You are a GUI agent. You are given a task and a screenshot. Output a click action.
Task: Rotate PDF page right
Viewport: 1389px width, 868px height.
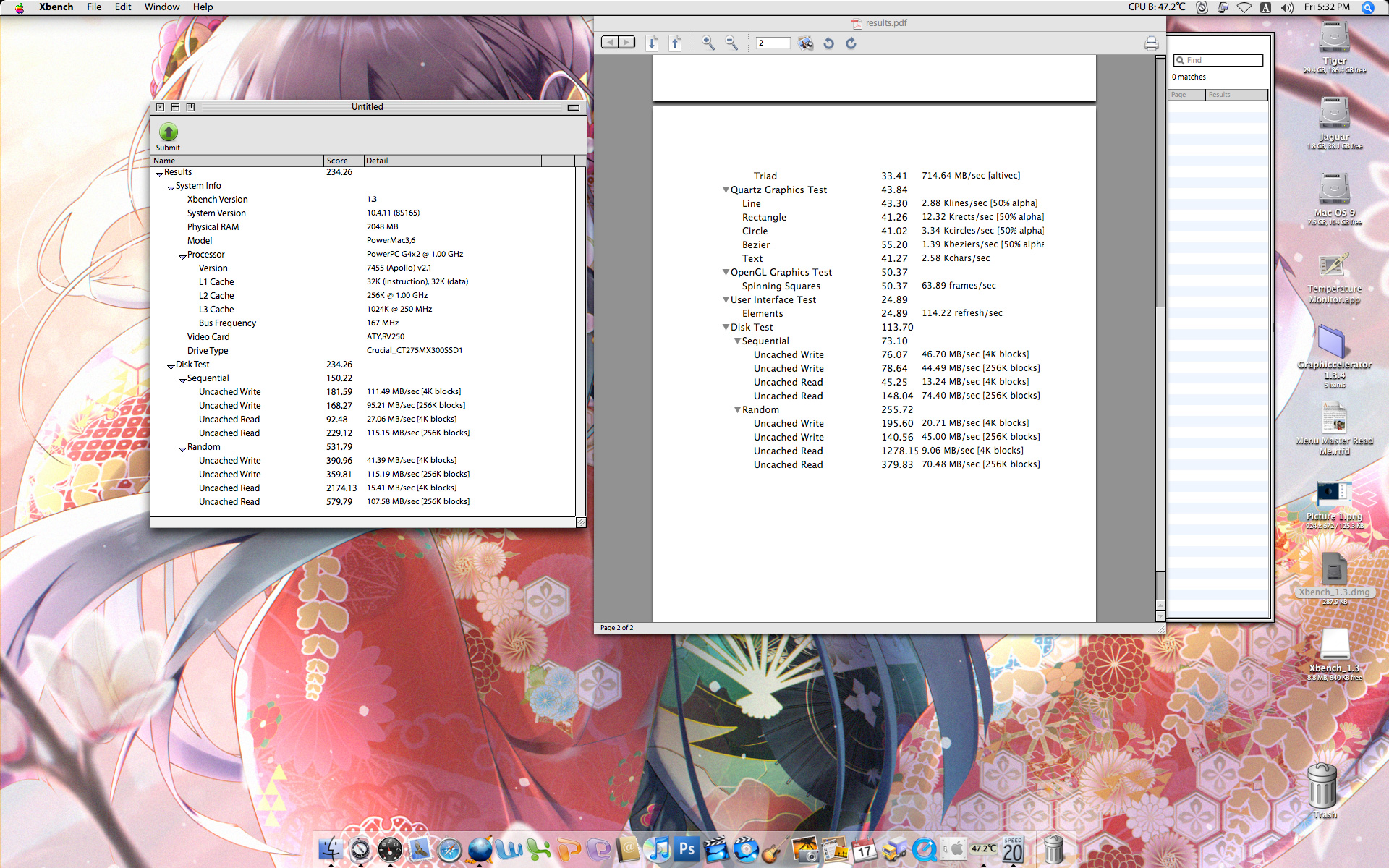851,43
